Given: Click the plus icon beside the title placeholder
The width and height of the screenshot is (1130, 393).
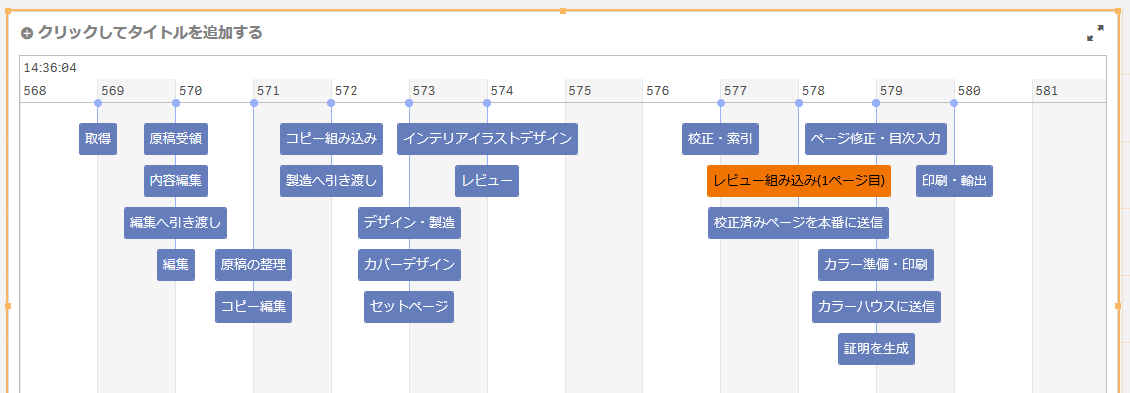Looking at the screenshot, I should (x=27, y=33).
